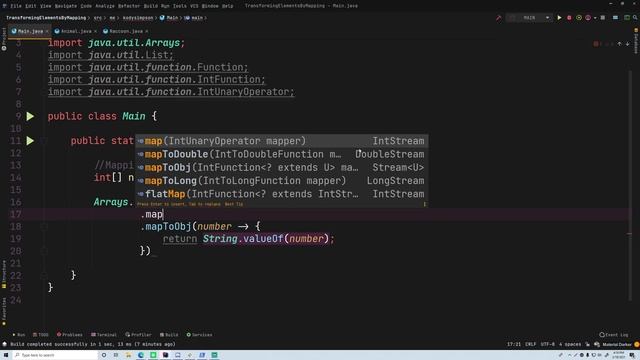Collapse the main method fold marker
Image resolution: width=640 pixels, height=360 pixels.
coord(44,141)
